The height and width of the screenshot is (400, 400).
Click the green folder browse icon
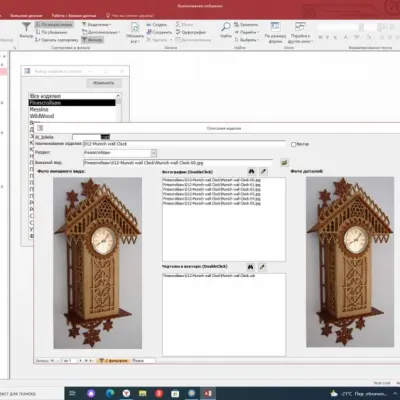(284, 163)
